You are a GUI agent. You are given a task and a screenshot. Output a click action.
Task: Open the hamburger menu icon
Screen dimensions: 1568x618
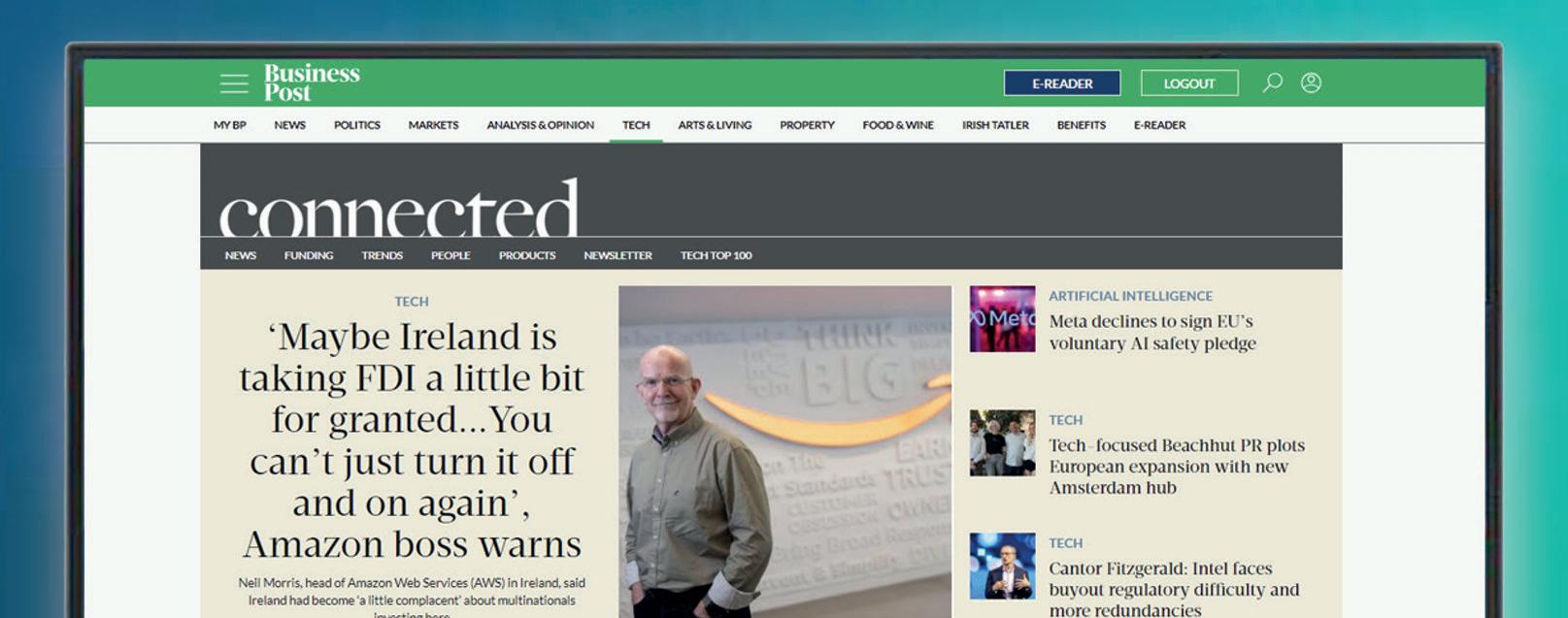pos(234,83)
